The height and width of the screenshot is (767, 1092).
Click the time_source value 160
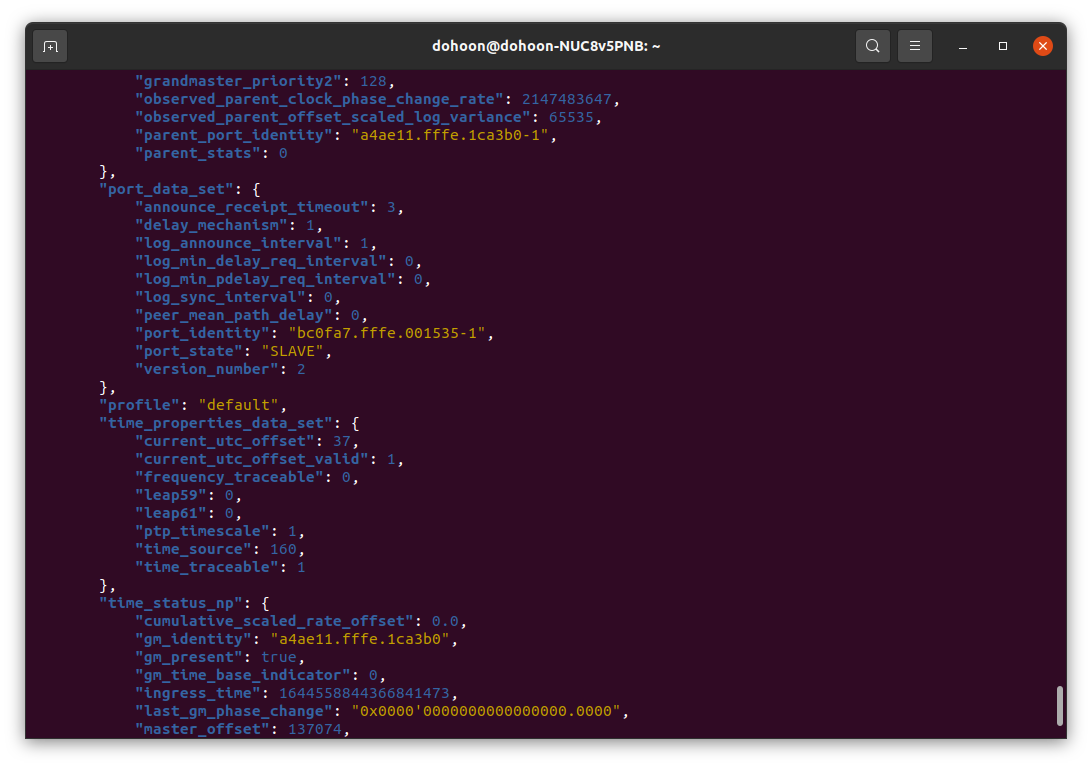(x=284, y=548)
